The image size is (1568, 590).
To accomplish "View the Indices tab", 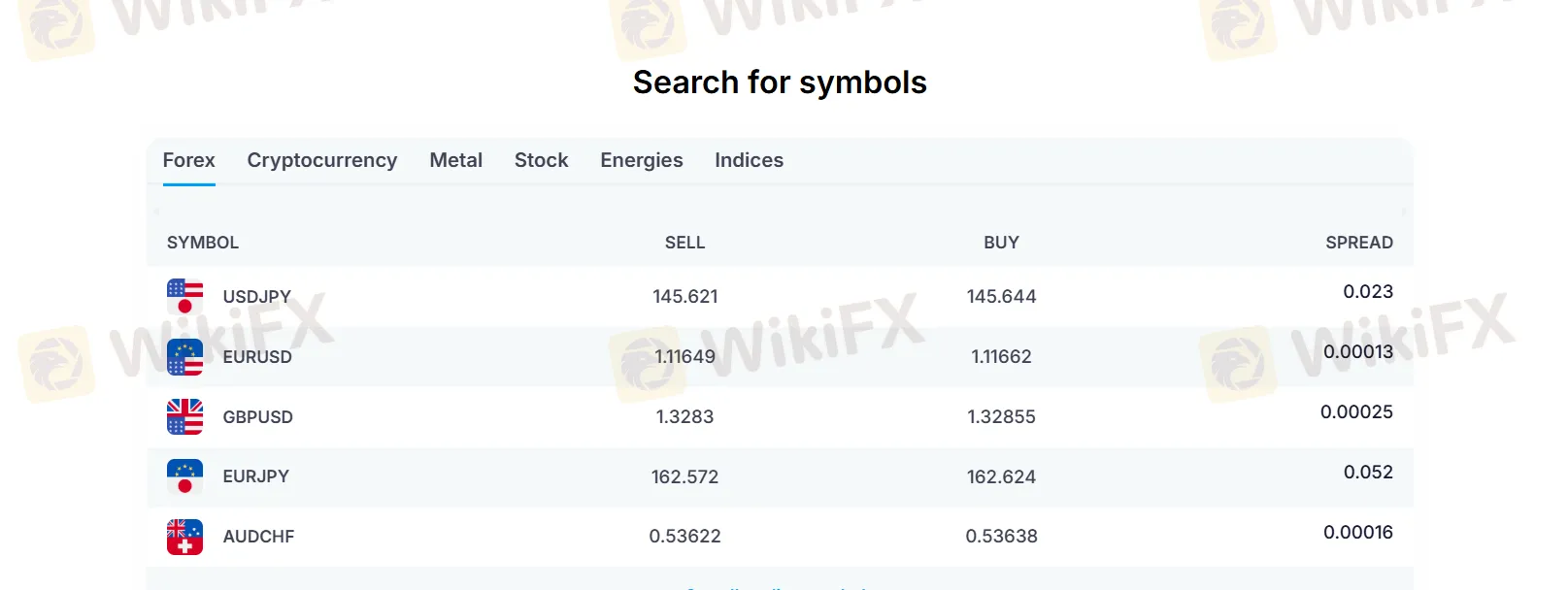I will click(x=750, y=160).
